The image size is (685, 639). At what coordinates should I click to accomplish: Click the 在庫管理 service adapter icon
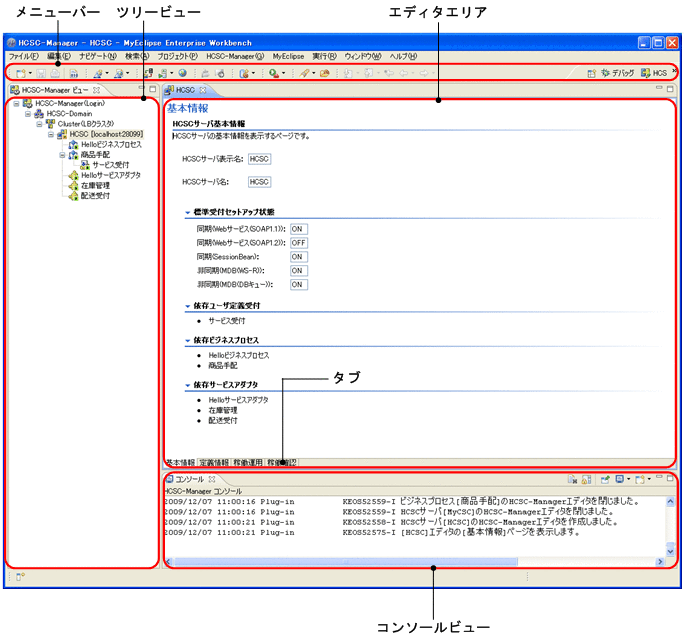(72, 185)
